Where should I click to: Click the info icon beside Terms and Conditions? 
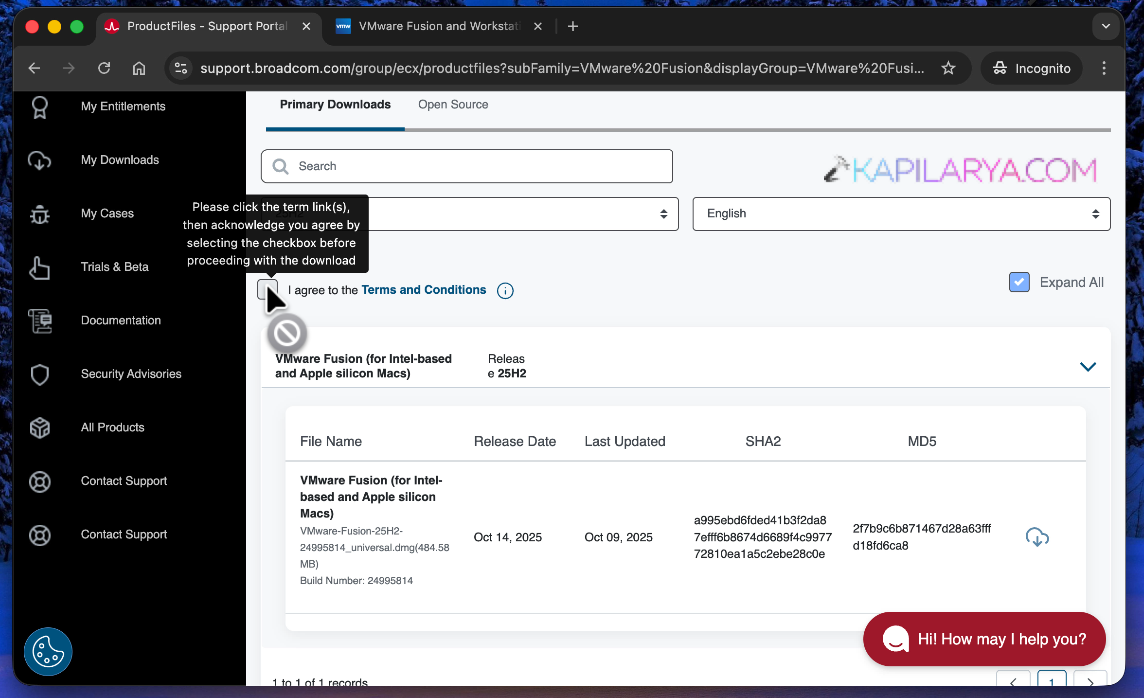[x=505, y=291]
